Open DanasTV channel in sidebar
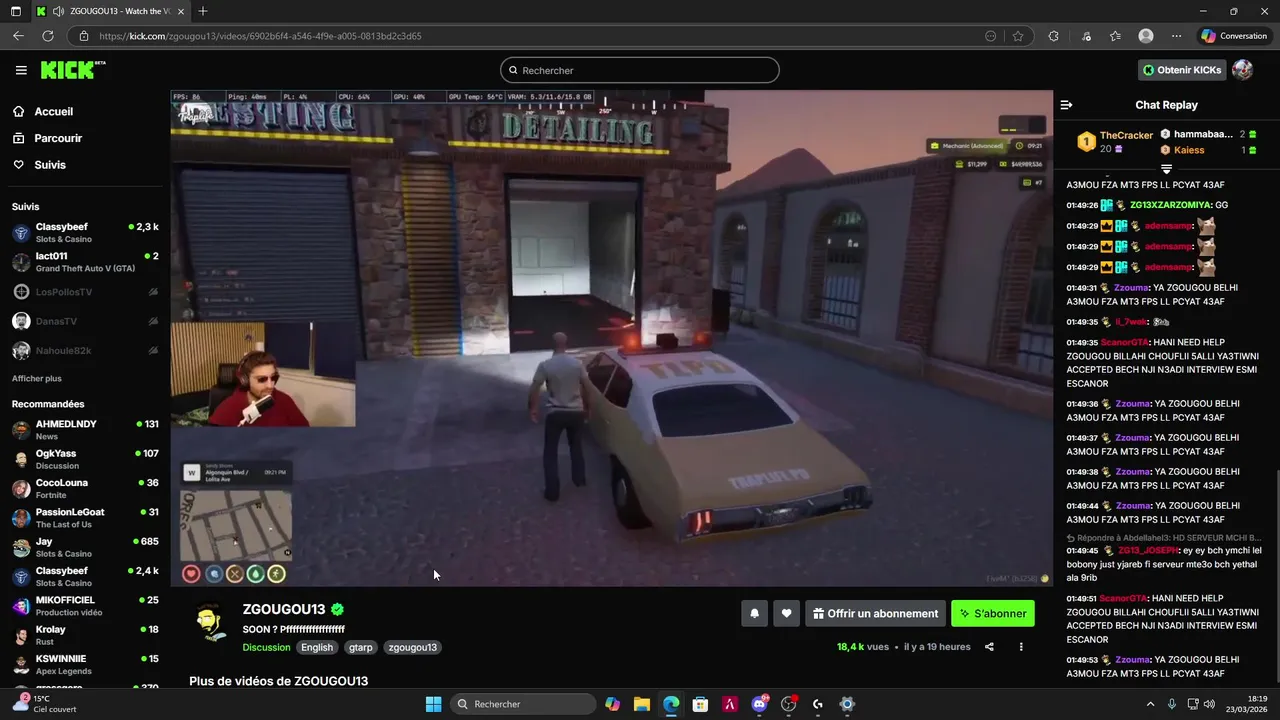The height and width of the screenshot is (720, 1280). (x=85, y=321)
